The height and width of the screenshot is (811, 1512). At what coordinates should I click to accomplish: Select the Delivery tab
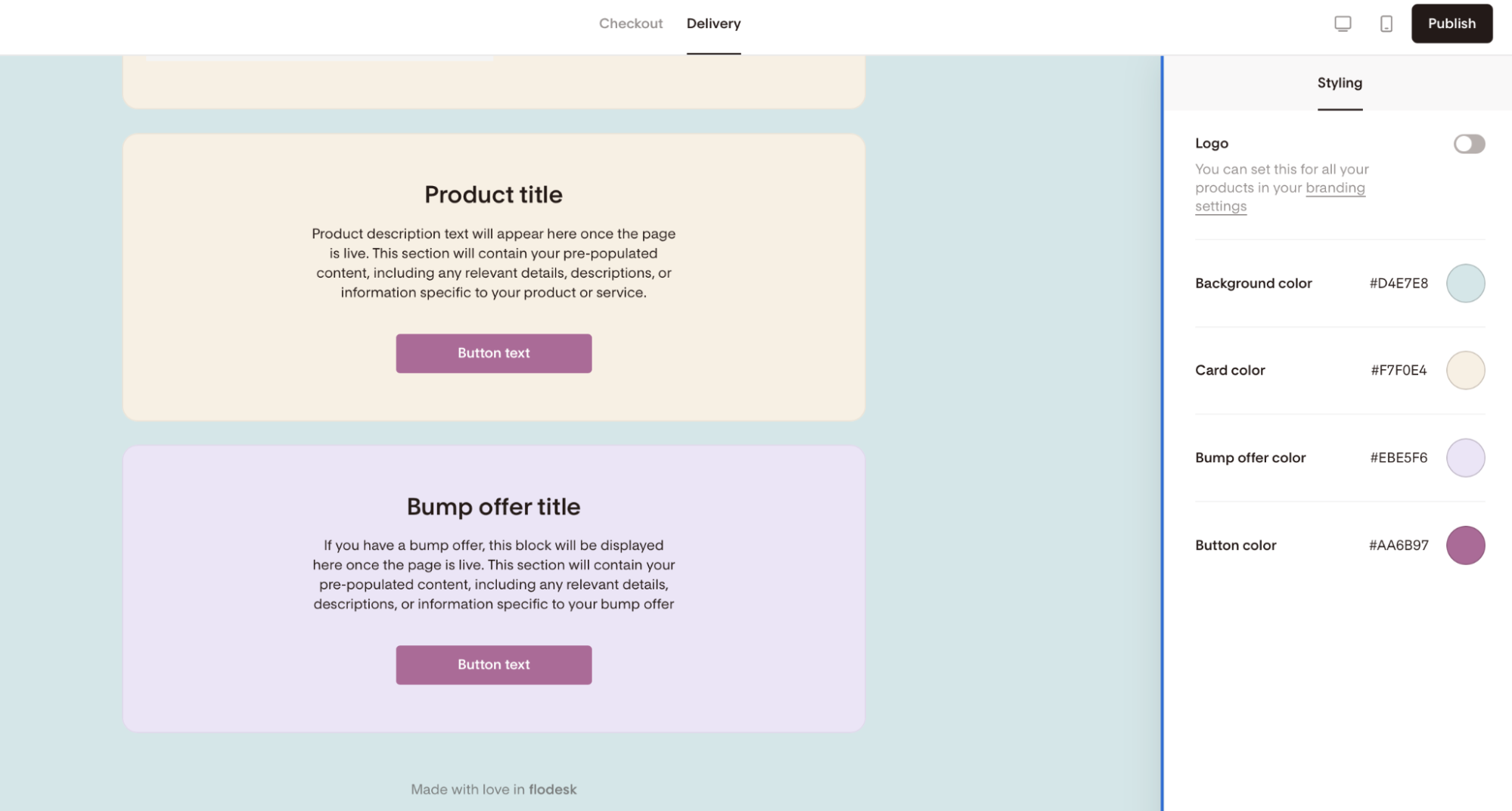[x=713, y=23]
